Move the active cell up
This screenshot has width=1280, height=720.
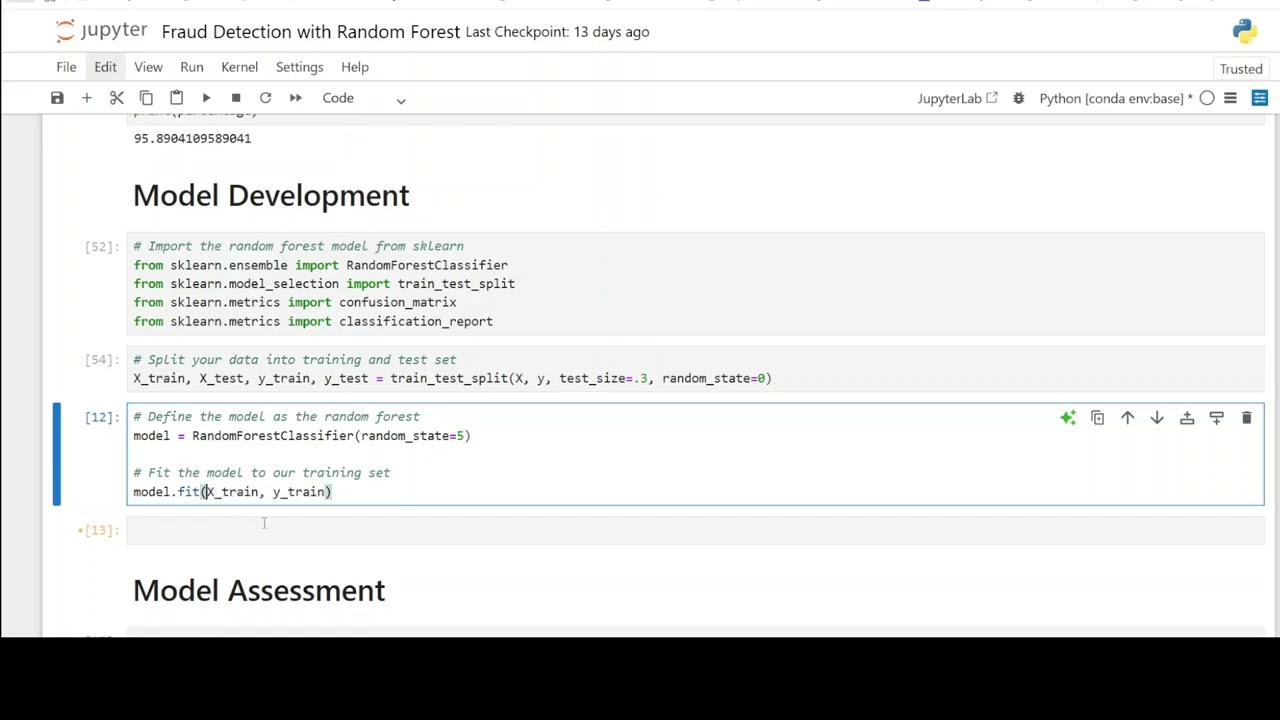pos(1127,418)
